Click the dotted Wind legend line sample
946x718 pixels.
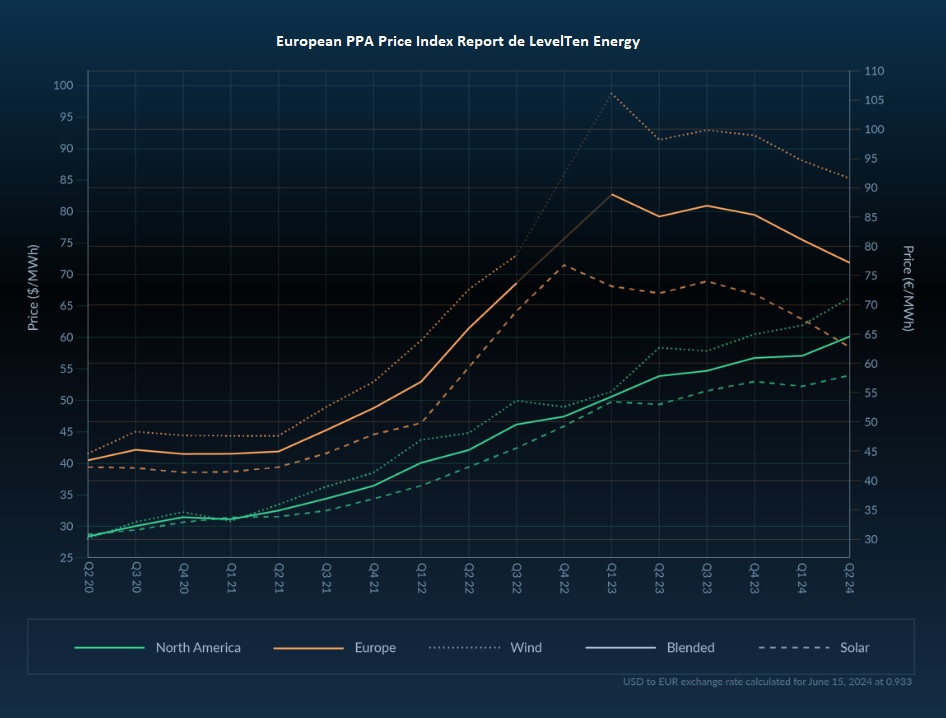click(465, 647)
